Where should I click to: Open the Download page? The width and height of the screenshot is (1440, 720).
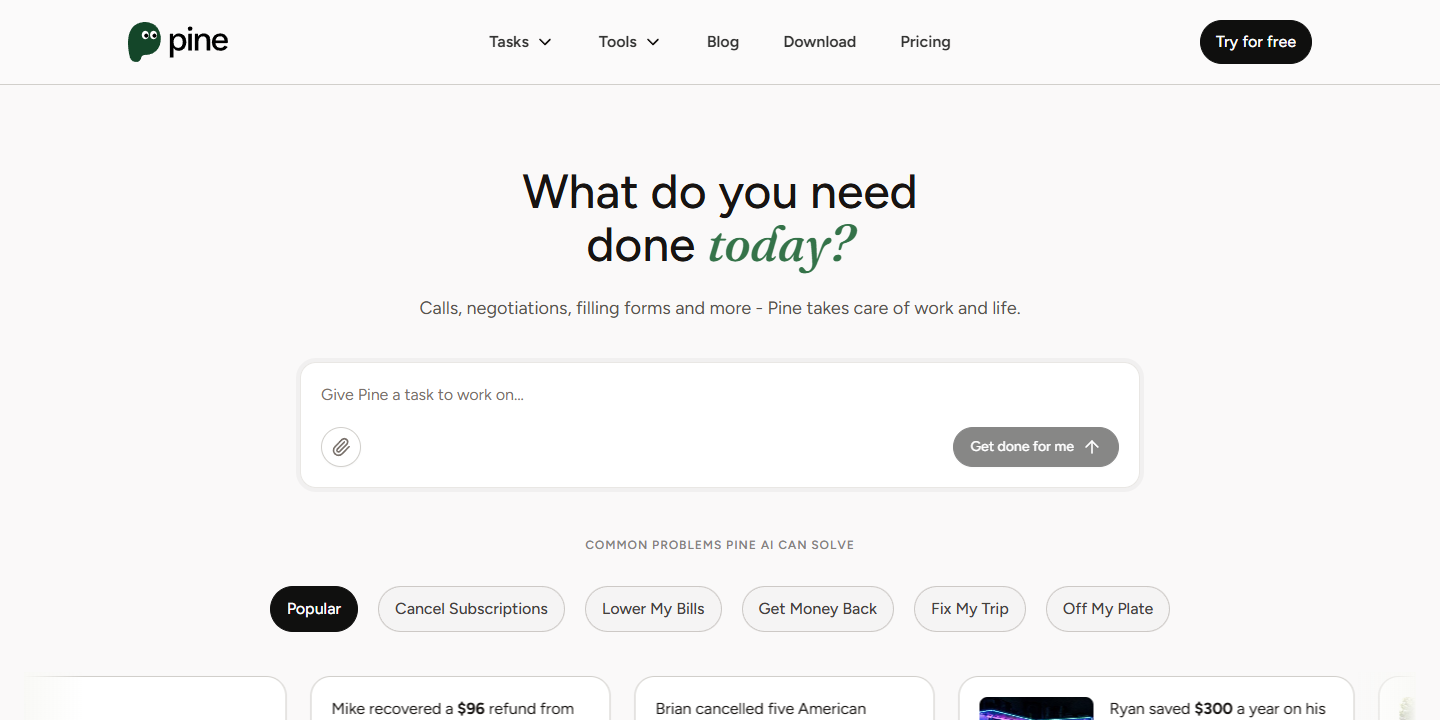point(820,42)
